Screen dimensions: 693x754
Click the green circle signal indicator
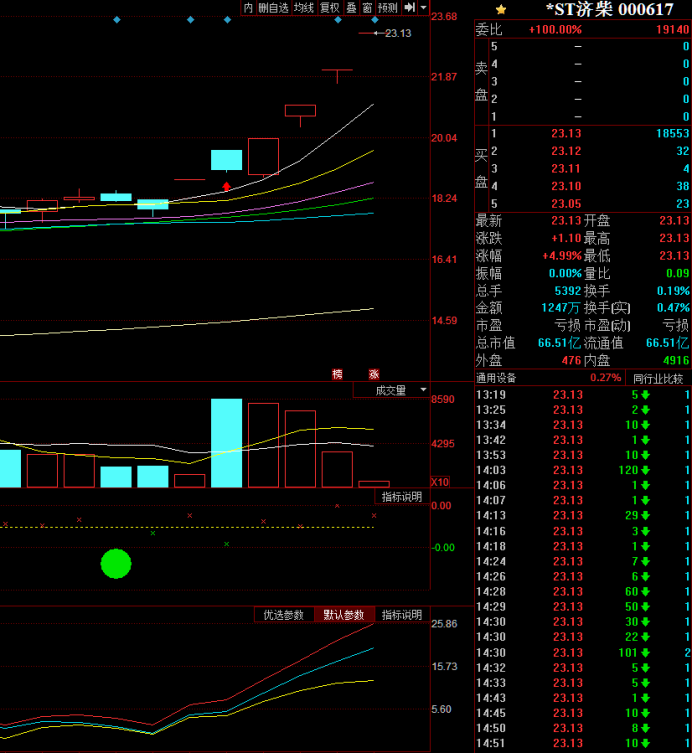click(116, 564)
